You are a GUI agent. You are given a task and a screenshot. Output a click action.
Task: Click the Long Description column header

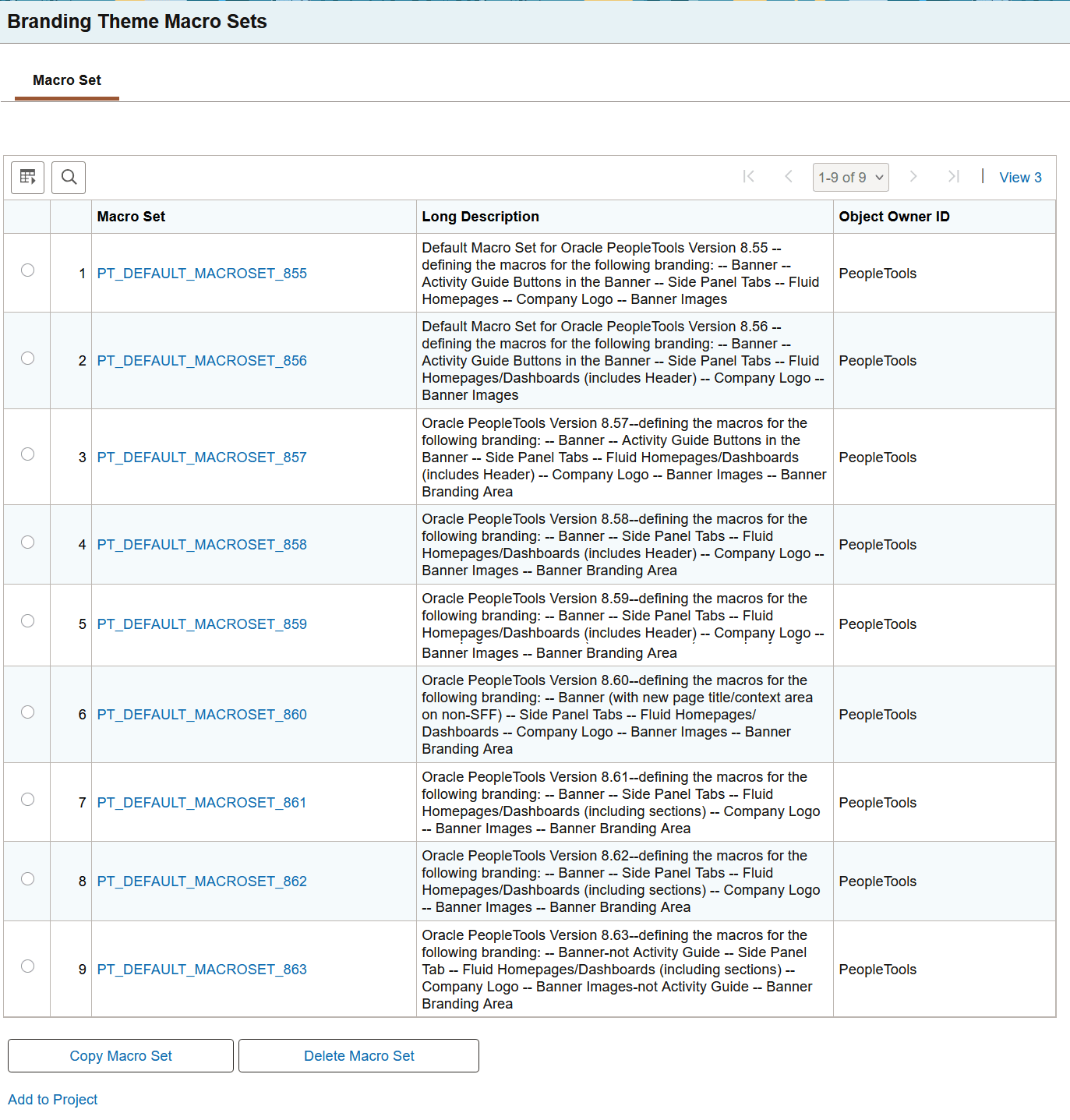[480, 217]
